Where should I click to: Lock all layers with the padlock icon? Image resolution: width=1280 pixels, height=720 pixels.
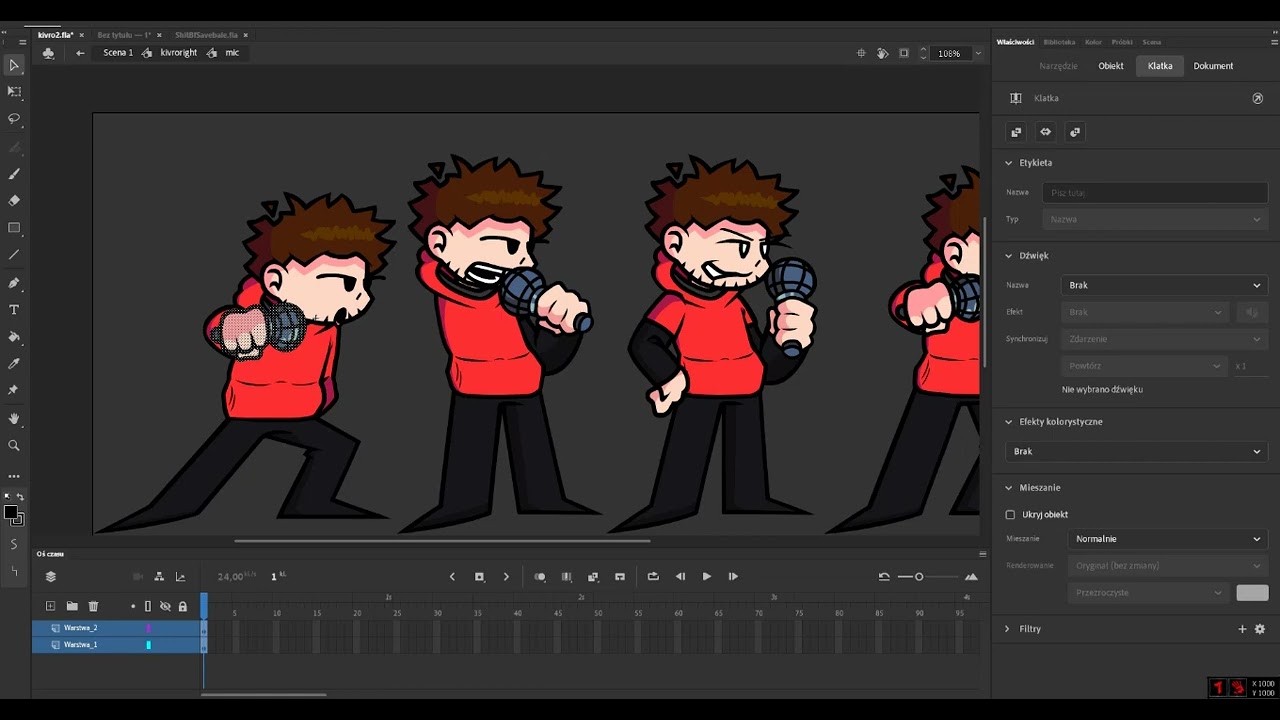point(182,606)
